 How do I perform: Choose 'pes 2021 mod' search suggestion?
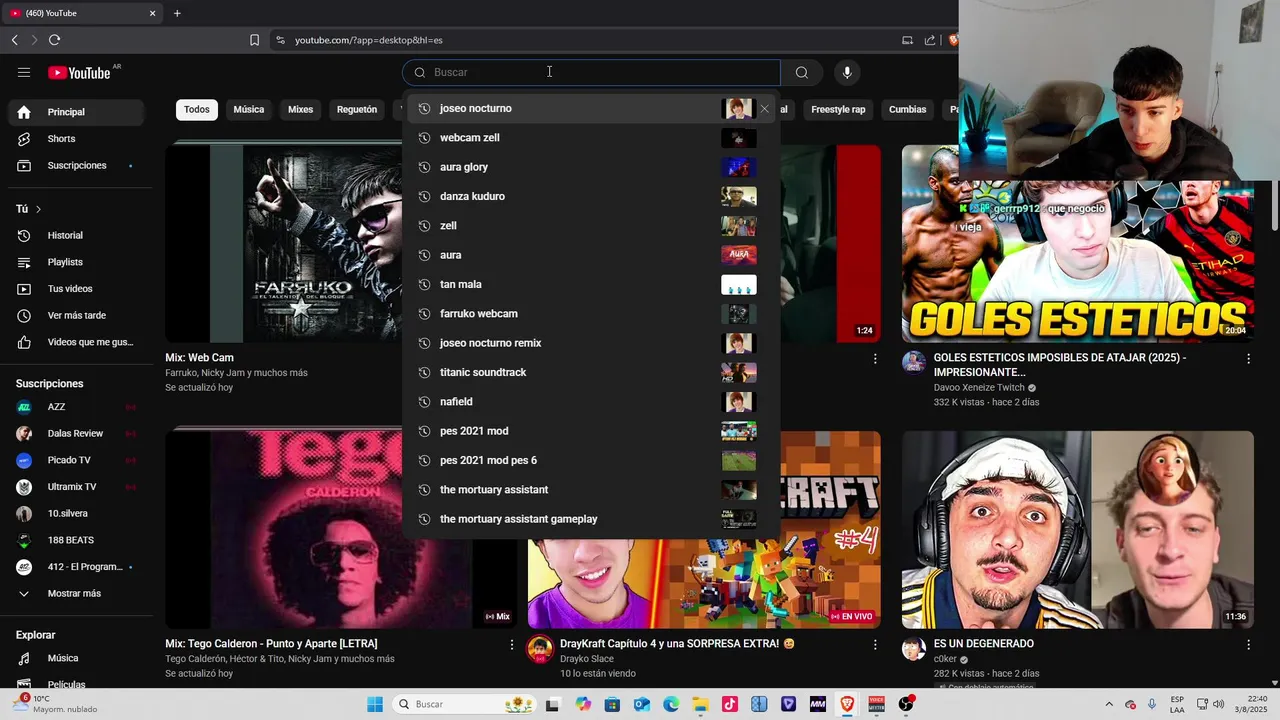point(591,431)
